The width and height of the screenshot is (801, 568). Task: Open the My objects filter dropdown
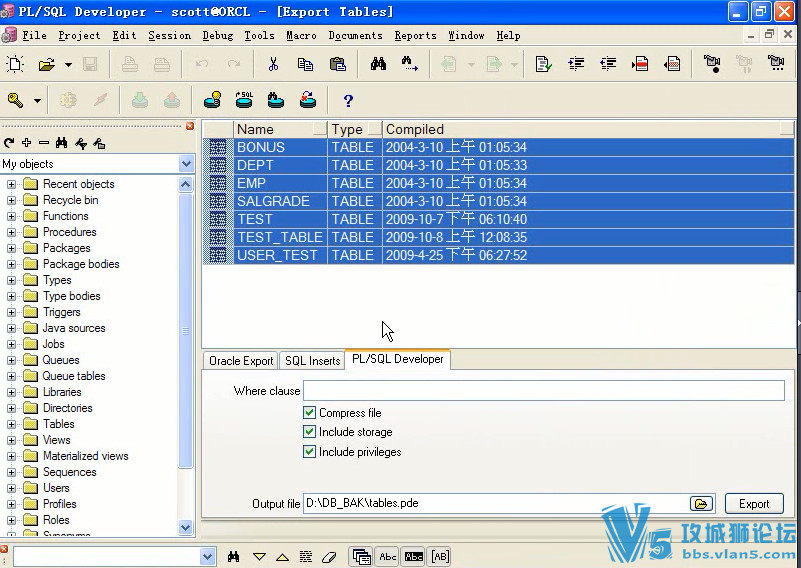click(x=186, y=164)
